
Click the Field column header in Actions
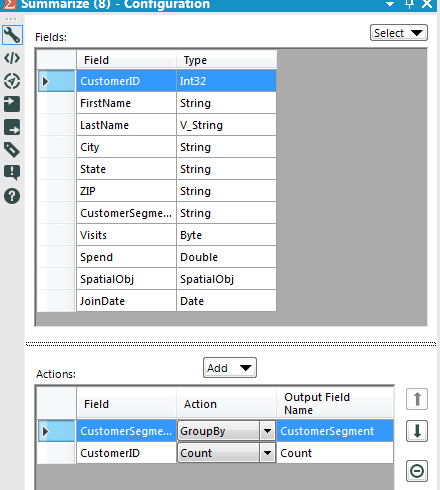click(126, 404)
